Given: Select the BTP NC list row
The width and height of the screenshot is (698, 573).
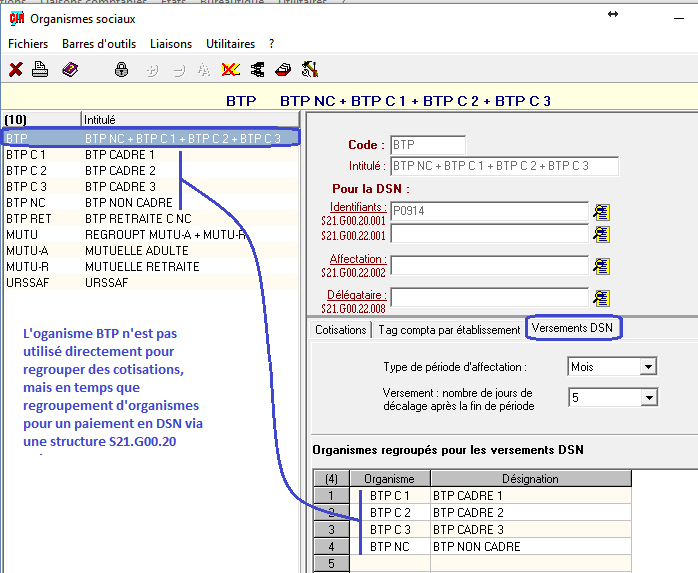Looking at the screenshot, I should coord(150,203).
